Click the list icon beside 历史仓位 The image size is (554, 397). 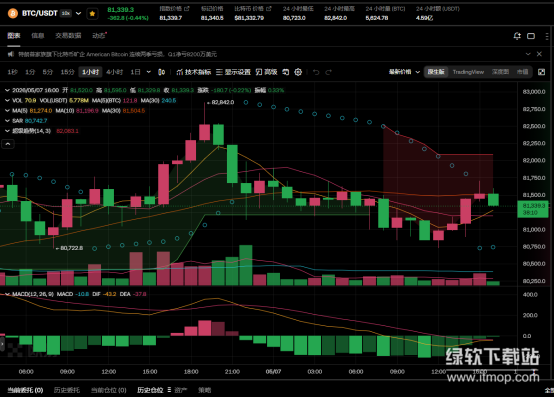tap(169, 390)
